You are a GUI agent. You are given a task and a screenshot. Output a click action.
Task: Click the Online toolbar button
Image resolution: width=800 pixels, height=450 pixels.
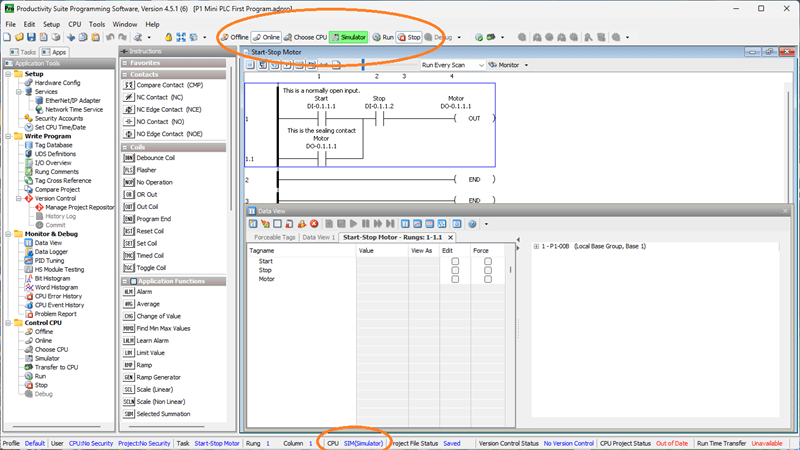(x=266, y=37)
